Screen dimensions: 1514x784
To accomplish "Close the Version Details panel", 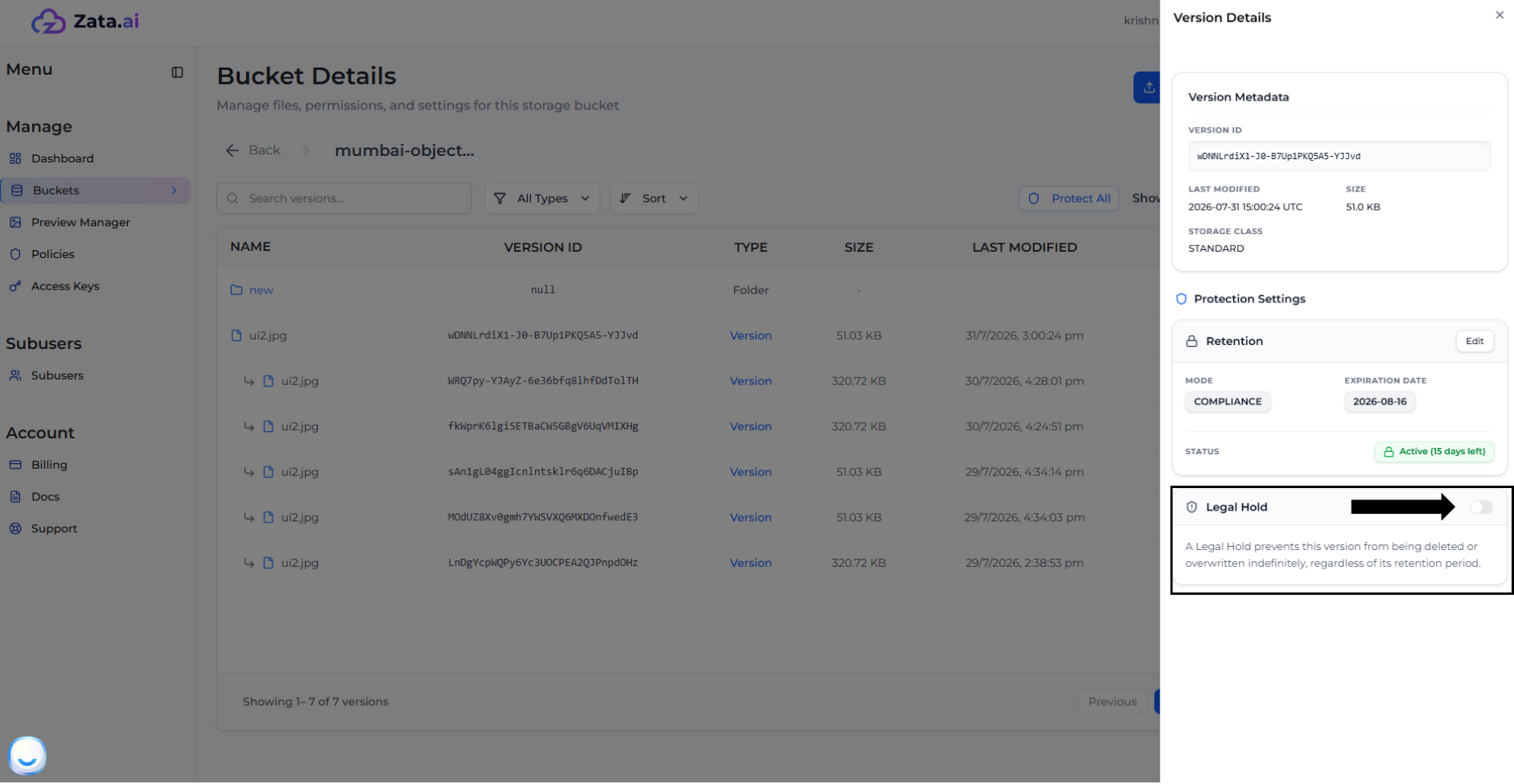I will [1500, 15].
